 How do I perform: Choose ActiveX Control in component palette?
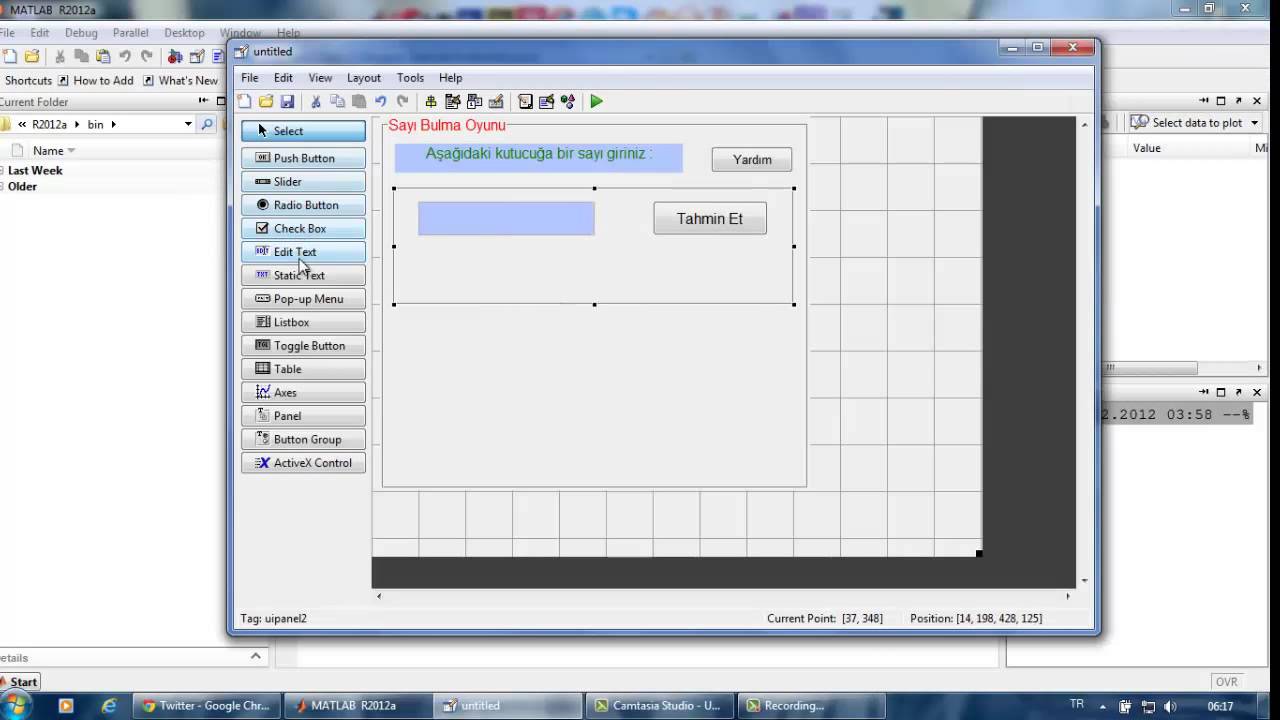(x=303, y=463)
